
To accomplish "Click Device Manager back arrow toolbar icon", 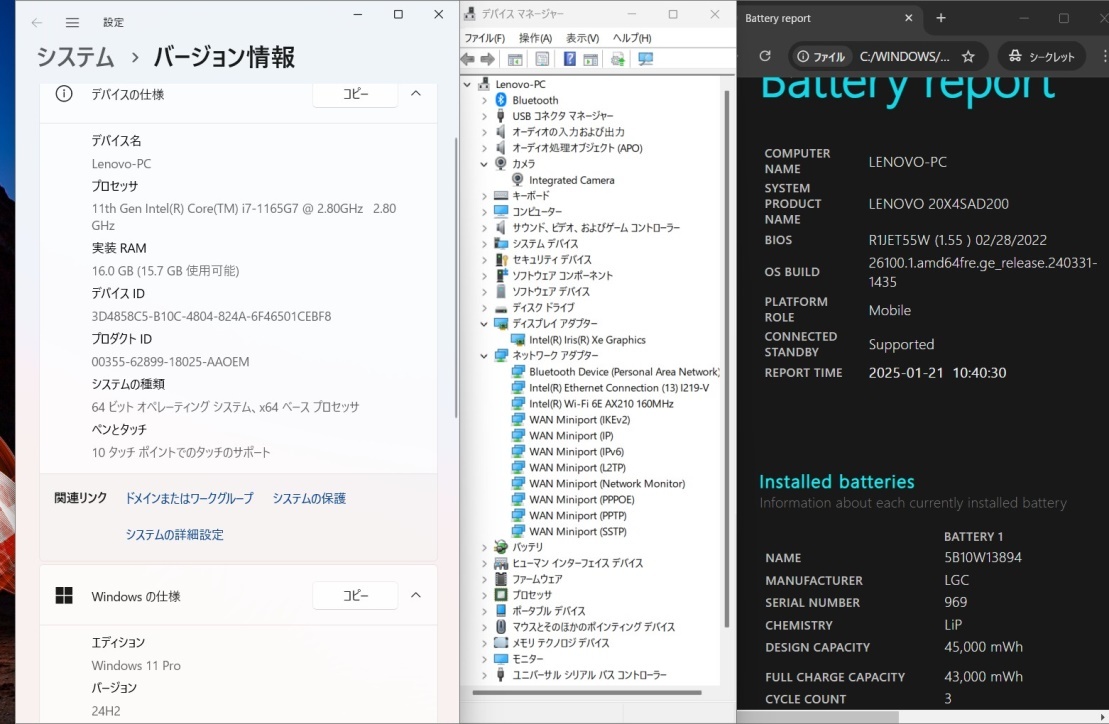I will pos(468,59).
